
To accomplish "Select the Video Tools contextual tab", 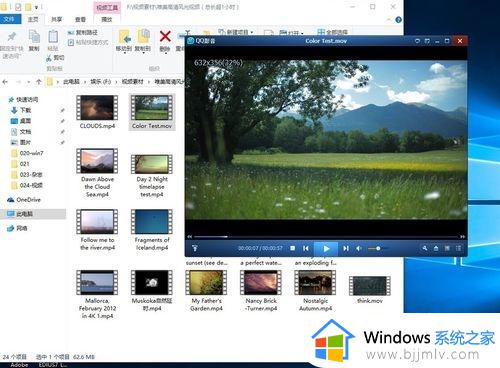I will coord(107,7).
